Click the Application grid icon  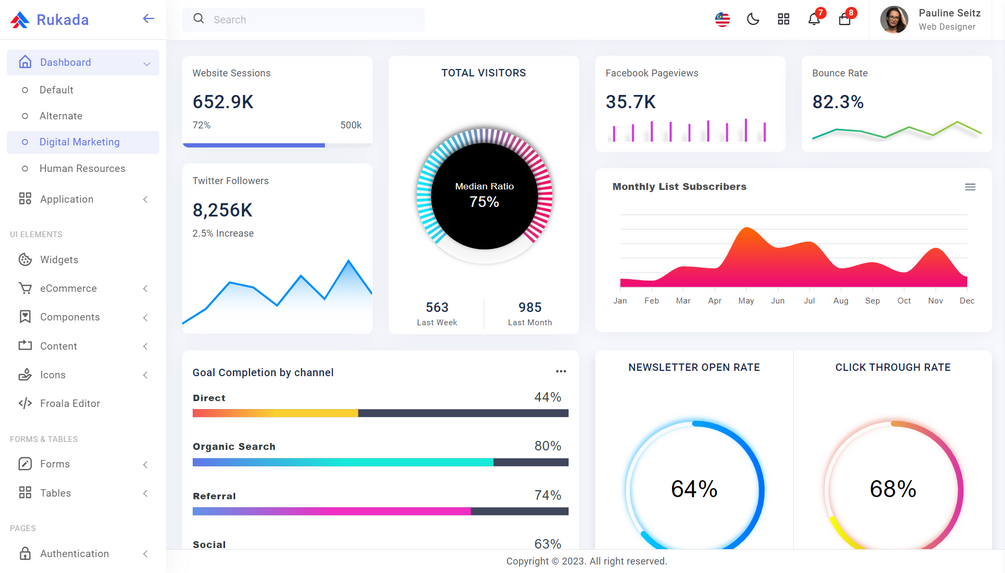(x=25, y=199)
